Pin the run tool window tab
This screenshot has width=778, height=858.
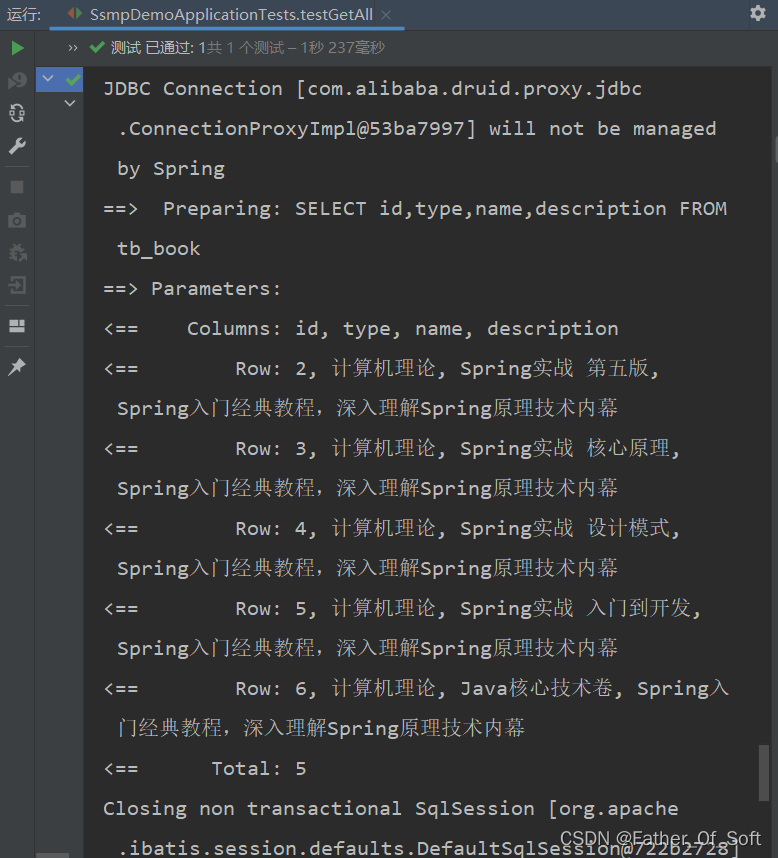(17, 366)
